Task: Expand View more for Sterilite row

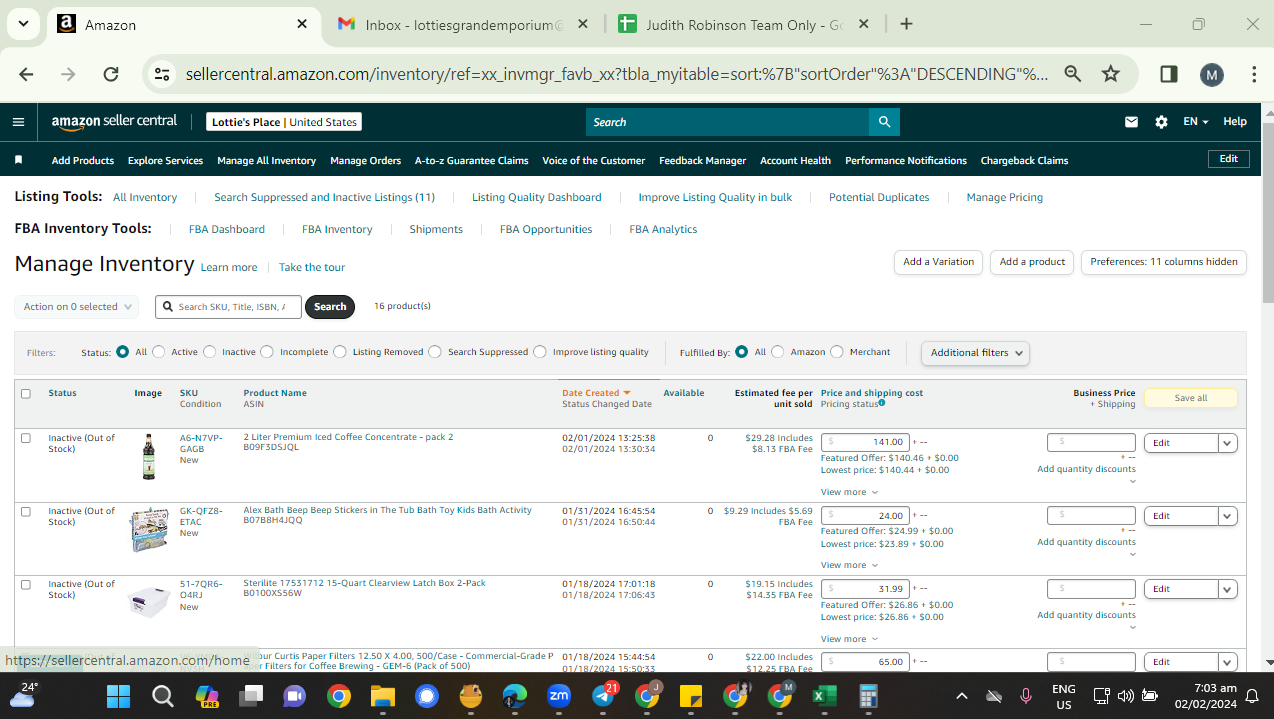Action: pos(849,639)
